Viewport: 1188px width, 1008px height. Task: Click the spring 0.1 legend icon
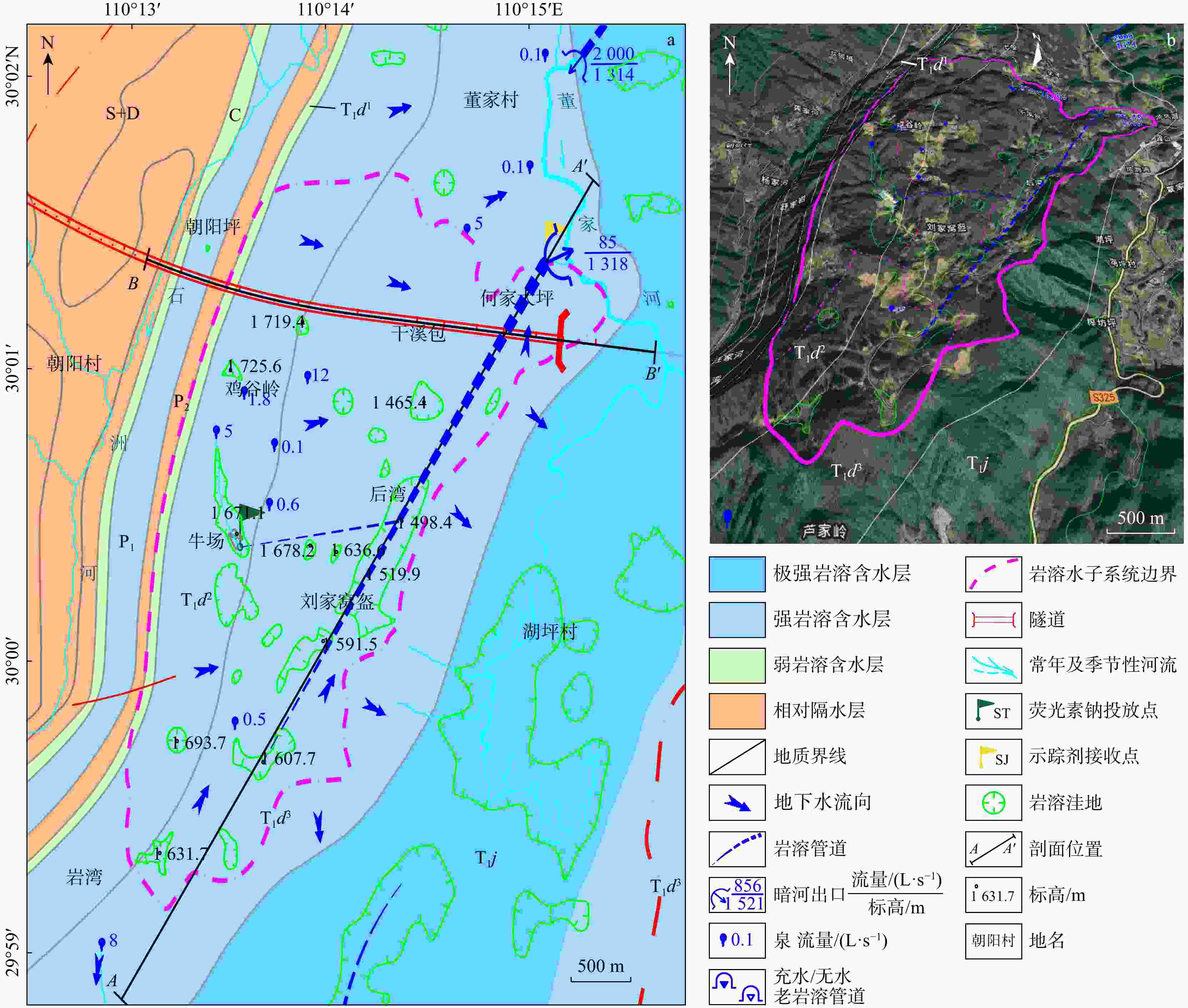(x=737, y=940)
